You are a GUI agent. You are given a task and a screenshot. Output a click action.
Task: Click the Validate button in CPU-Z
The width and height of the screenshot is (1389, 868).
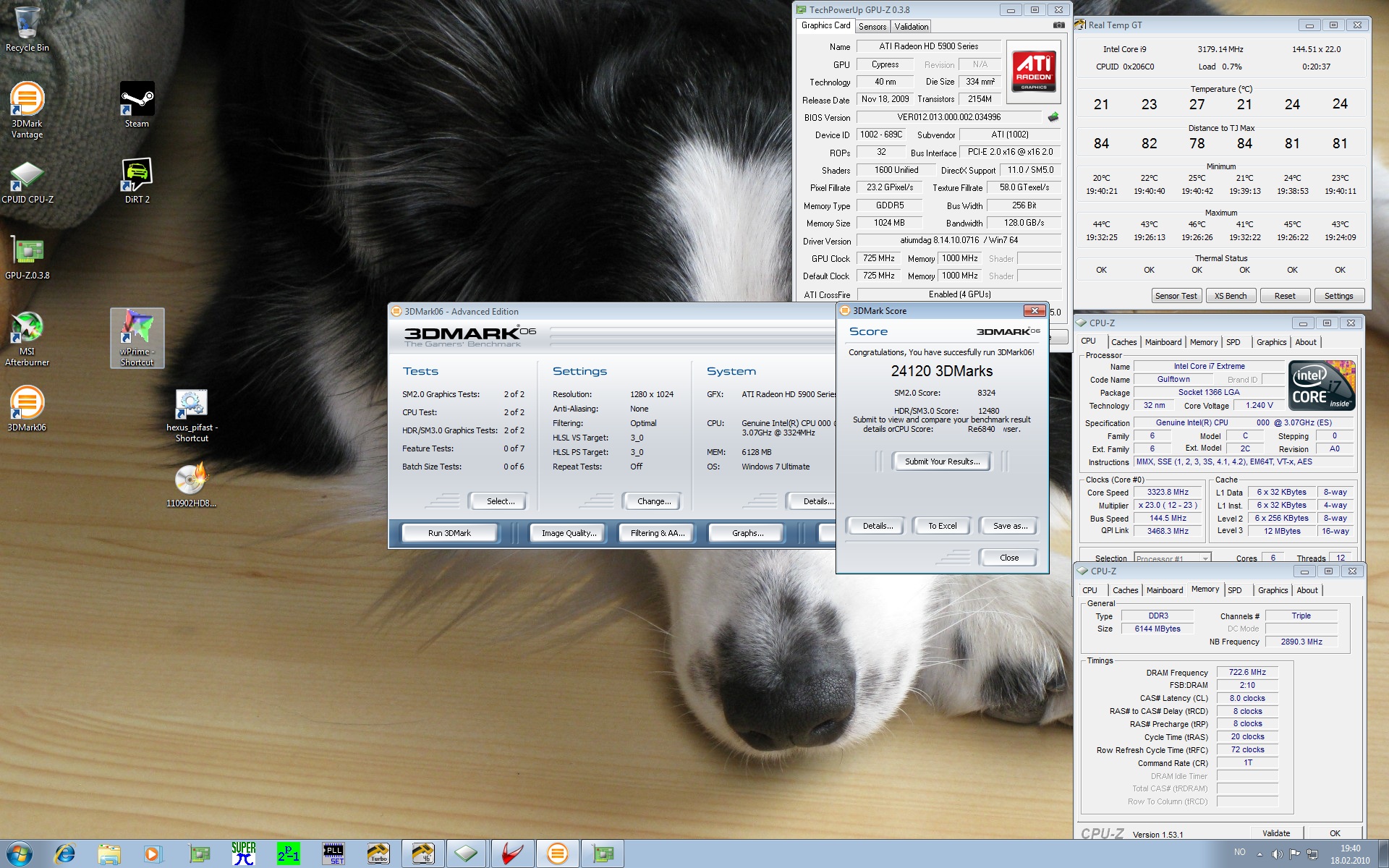tap(1275, 833)
